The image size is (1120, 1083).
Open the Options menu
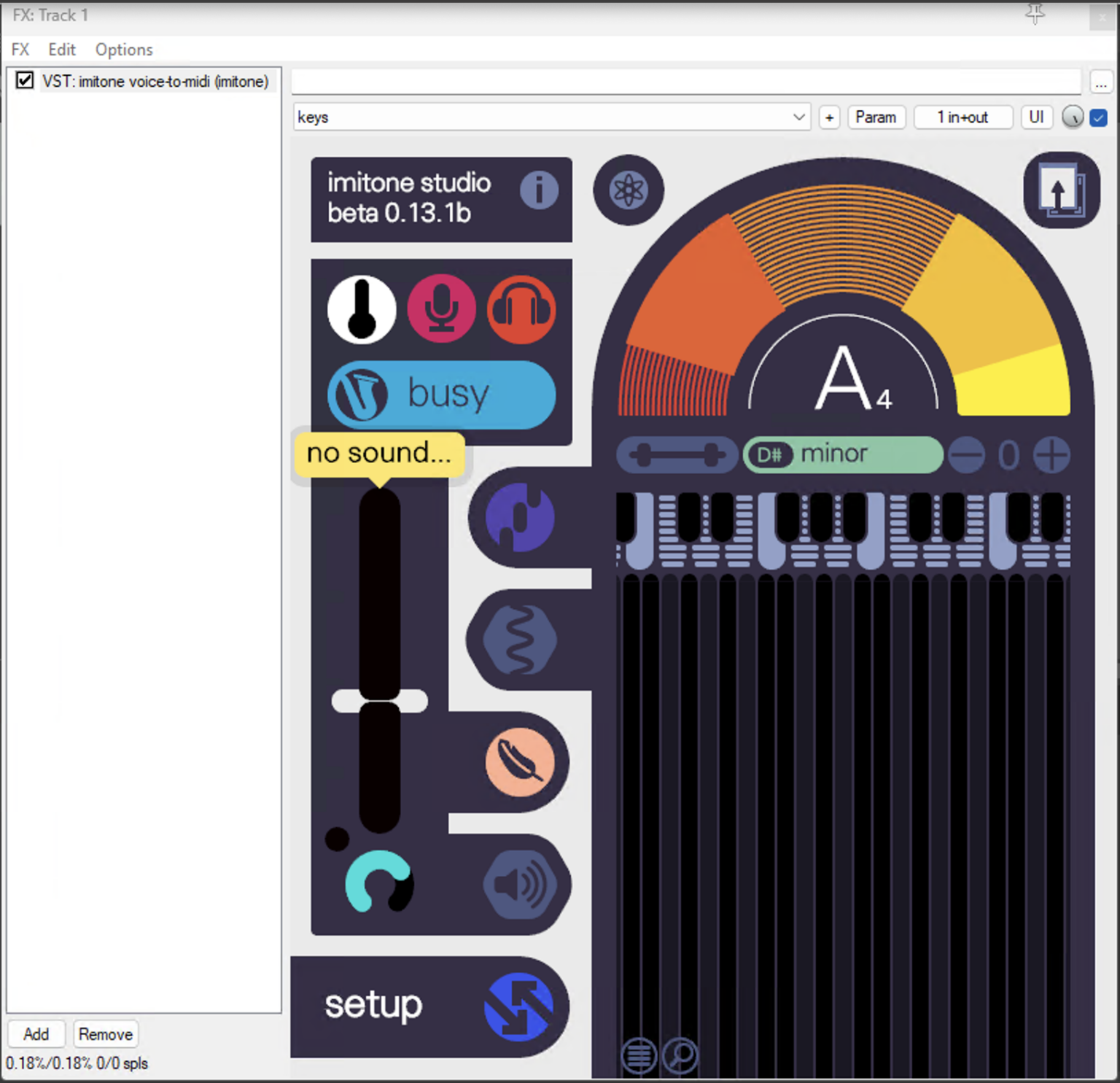coord(124,50)
